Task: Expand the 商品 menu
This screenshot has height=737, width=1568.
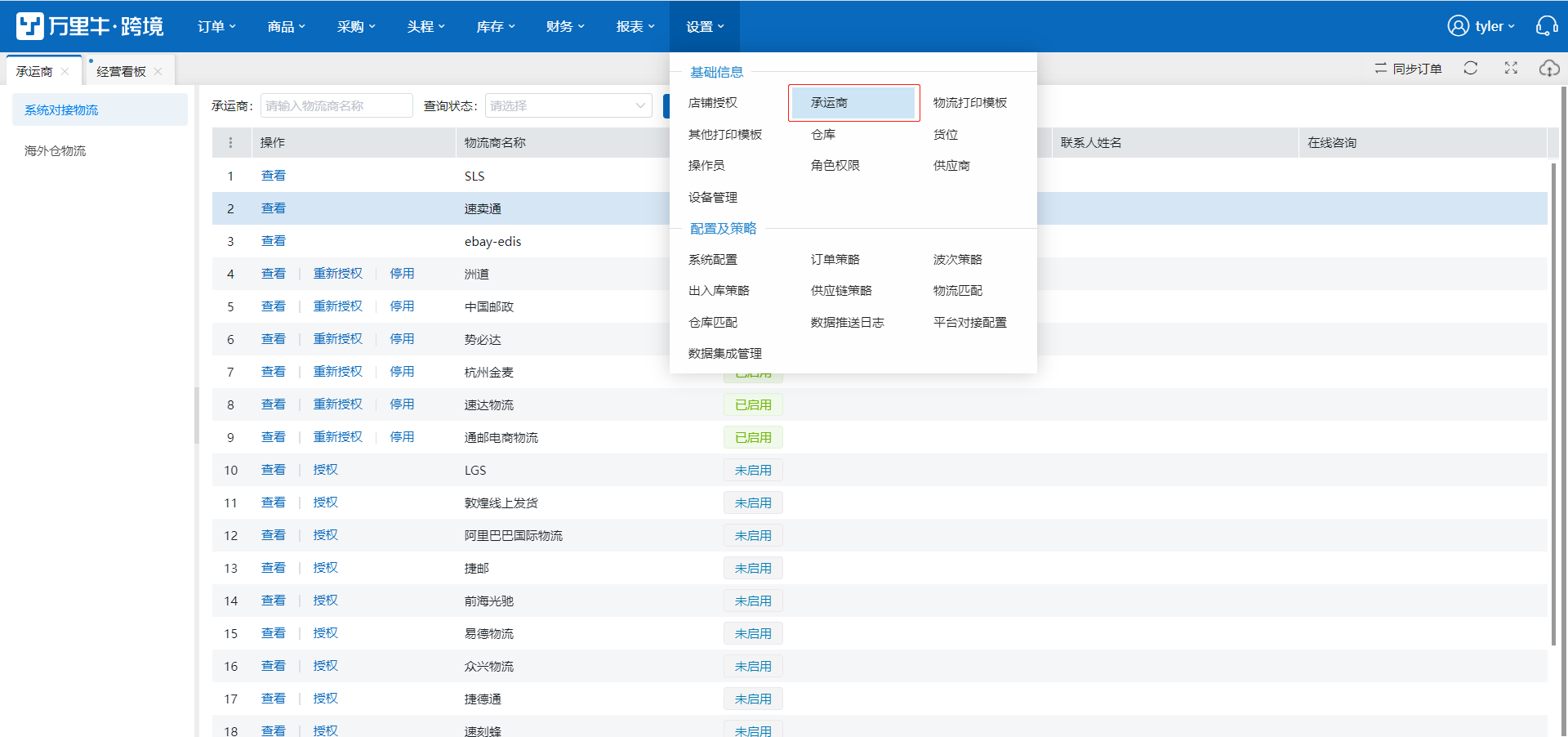Action: 287,26
